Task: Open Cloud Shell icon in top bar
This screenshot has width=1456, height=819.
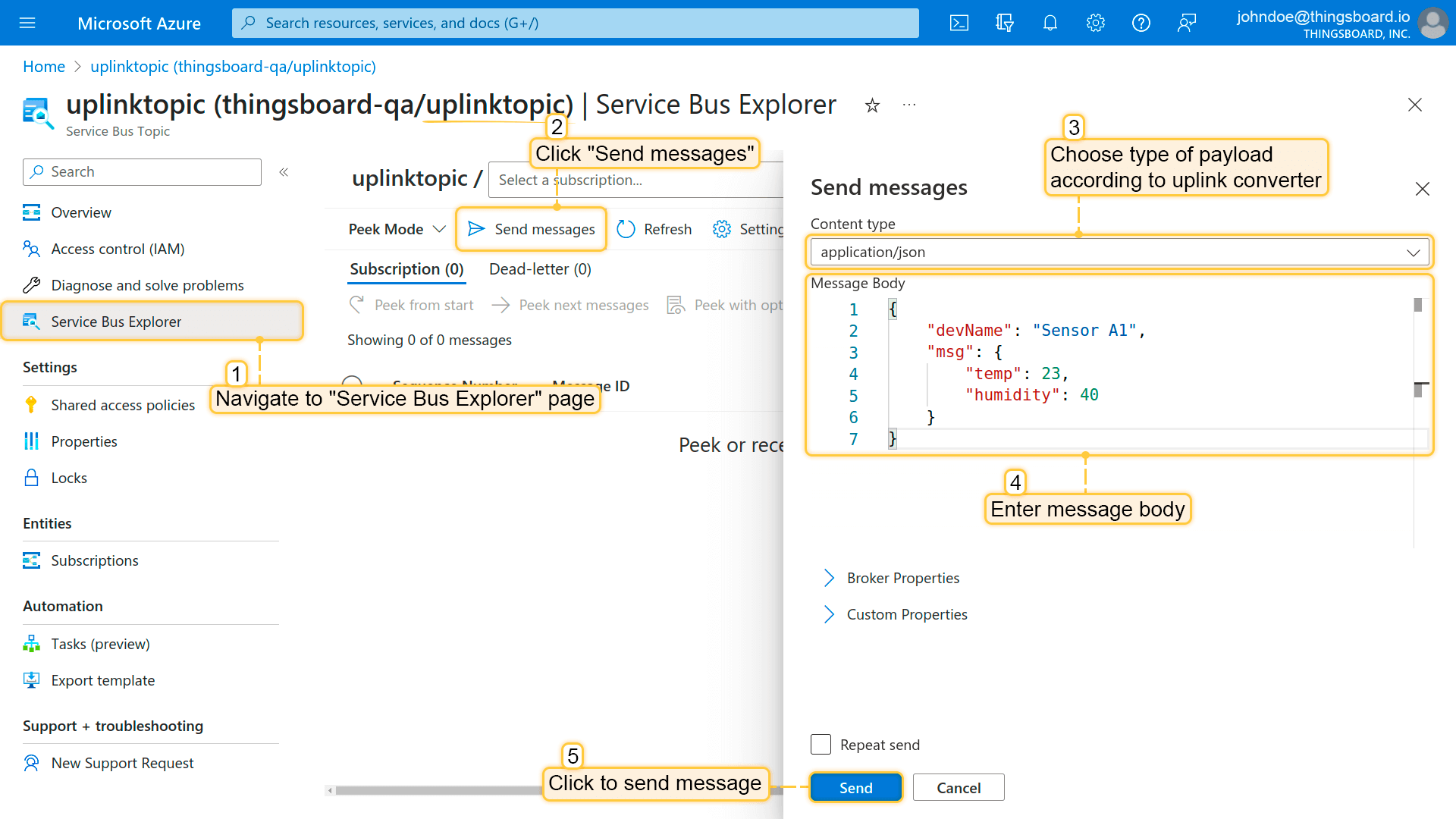Action: click(x=959, y=23)
